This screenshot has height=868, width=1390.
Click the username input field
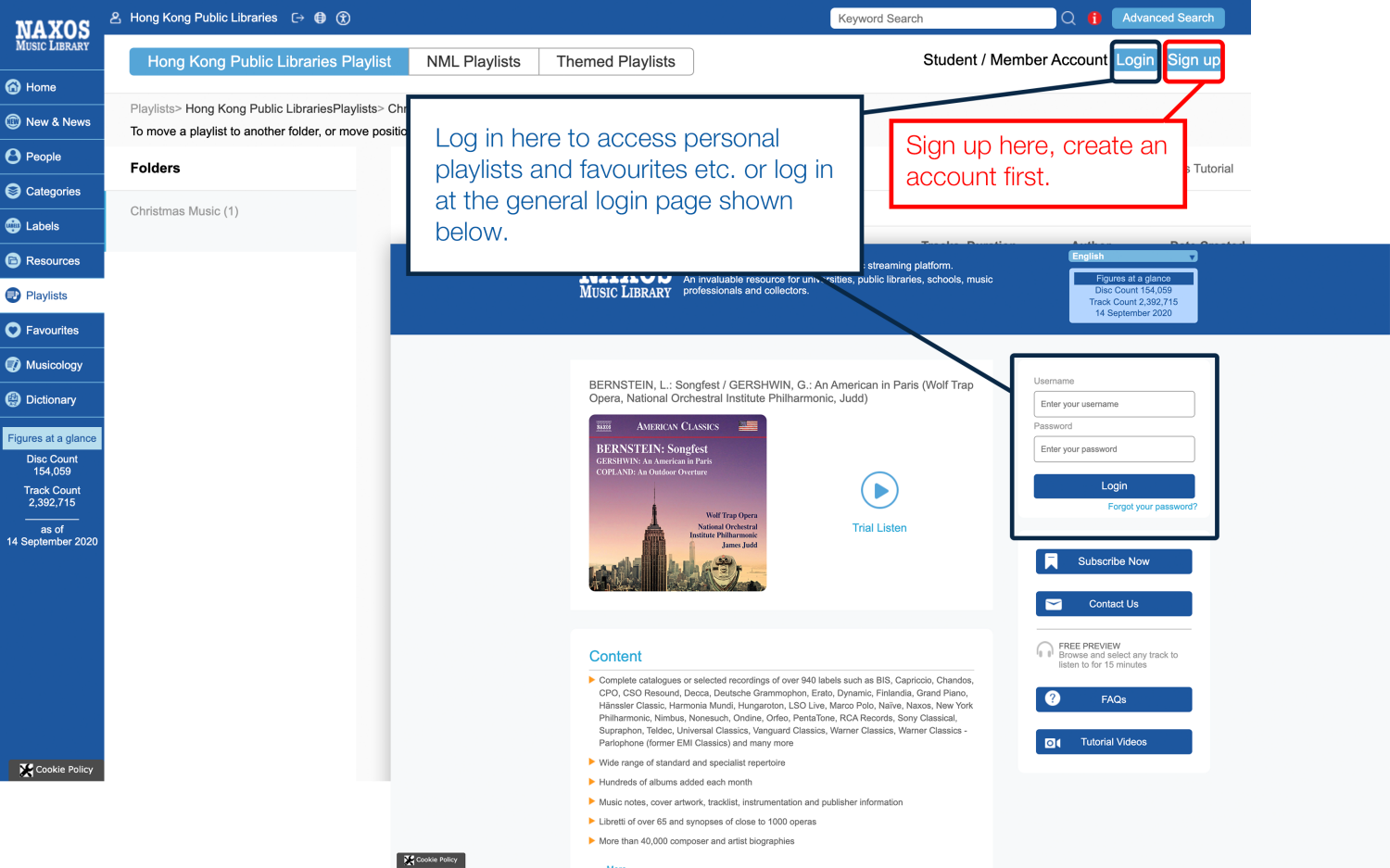(x=1114, y=404)
